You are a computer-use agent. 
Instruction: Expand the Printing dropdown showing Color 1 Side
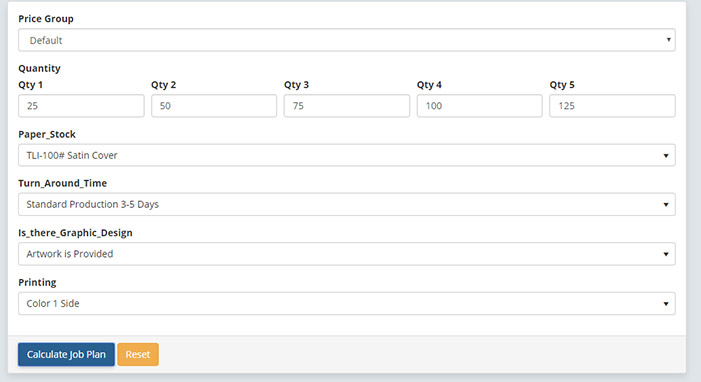point(346,304)
